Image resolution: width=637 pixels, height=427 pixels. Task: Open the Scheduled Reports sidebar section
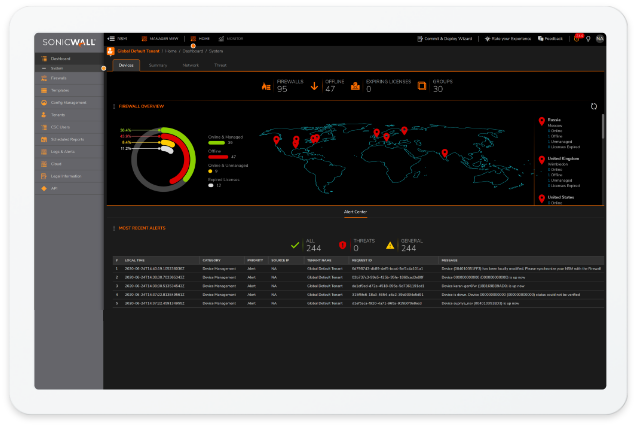[69, 139]
